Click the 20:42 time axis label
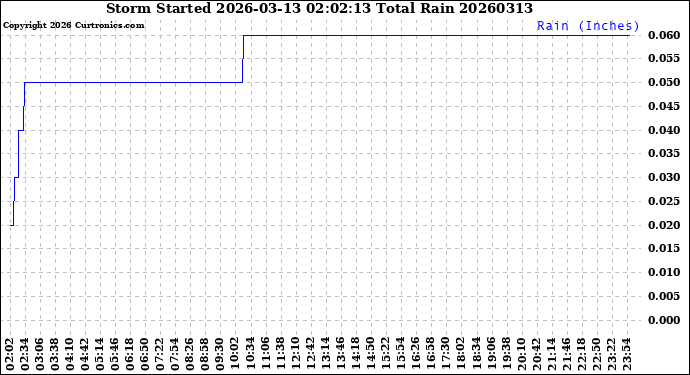The width and height of the screenshot is (690, 375). 536,354
